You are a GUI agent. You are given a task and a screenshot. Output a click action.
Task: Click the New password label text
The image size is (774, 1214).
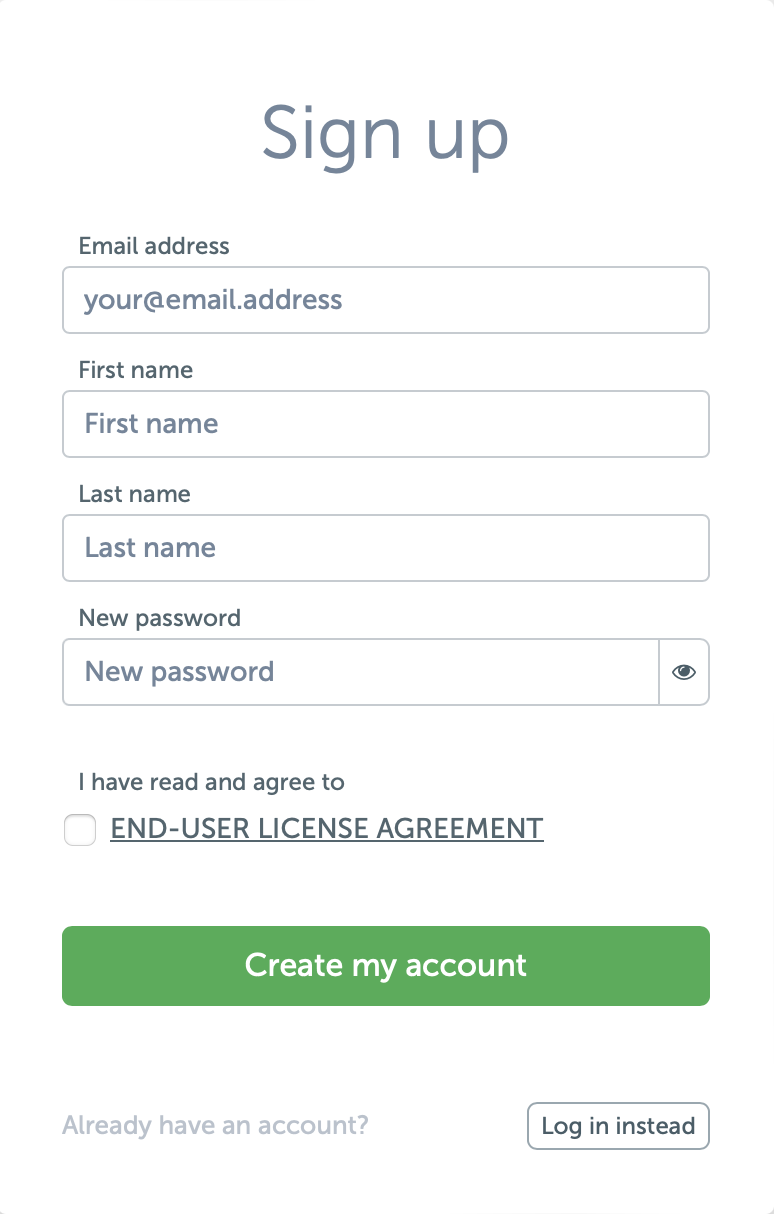pyautogui.click(x=160, y=618)
